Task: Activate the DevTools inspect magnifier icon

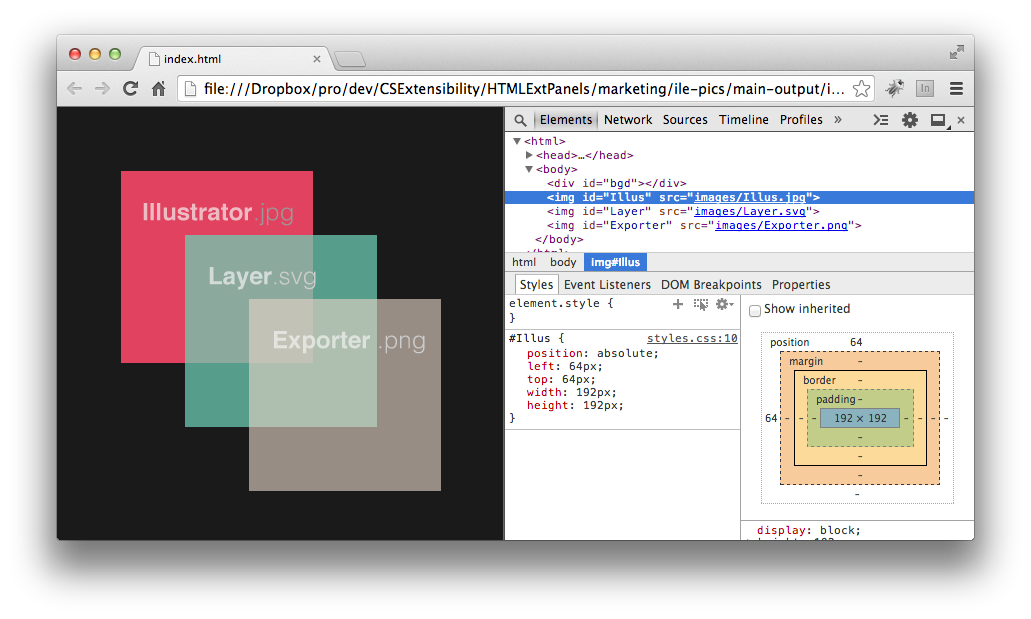Action: click(x=520, y=120)
